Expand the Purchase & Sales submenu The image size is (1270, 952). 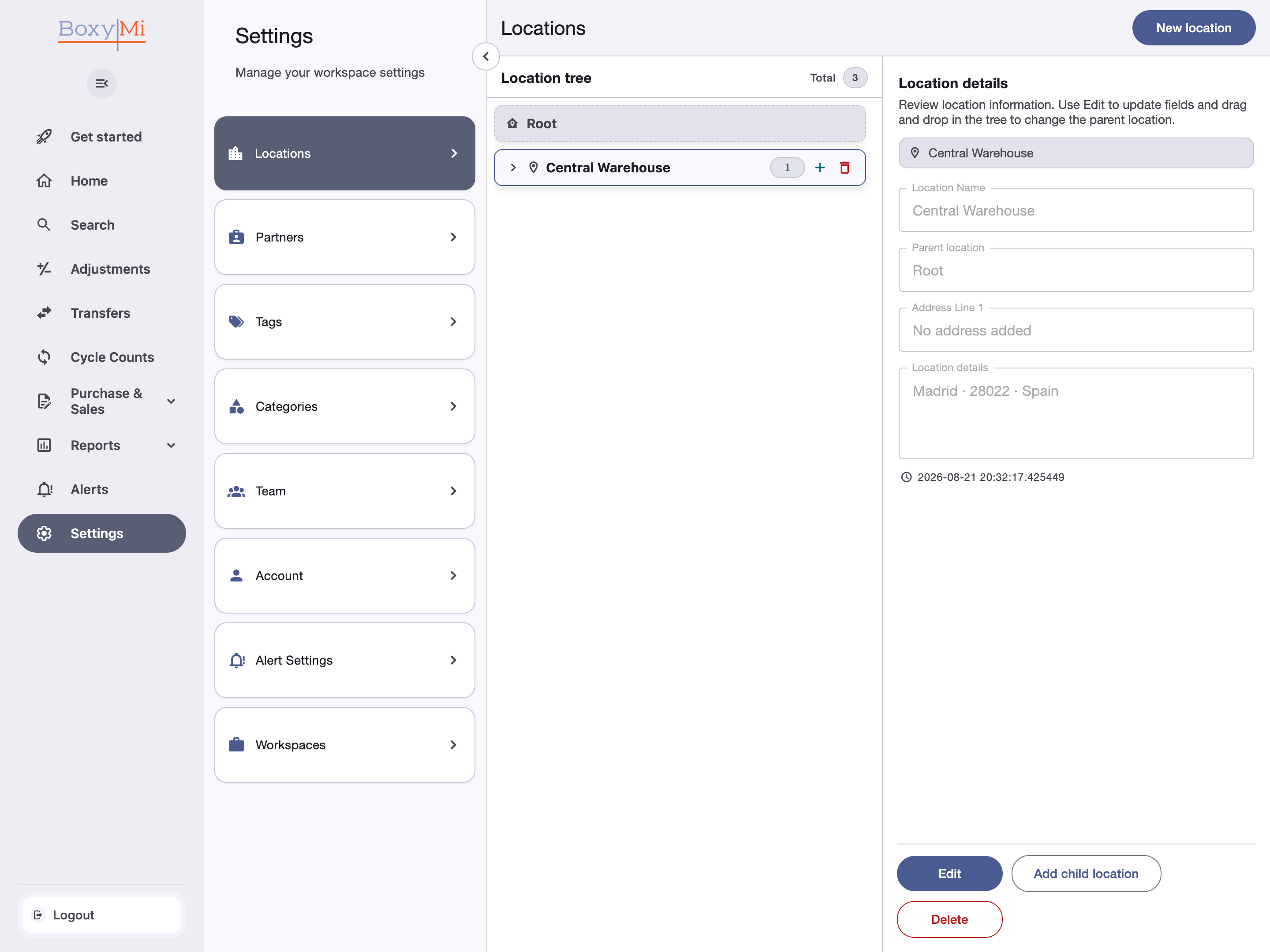pyautogui.click(x=171, y=401)
